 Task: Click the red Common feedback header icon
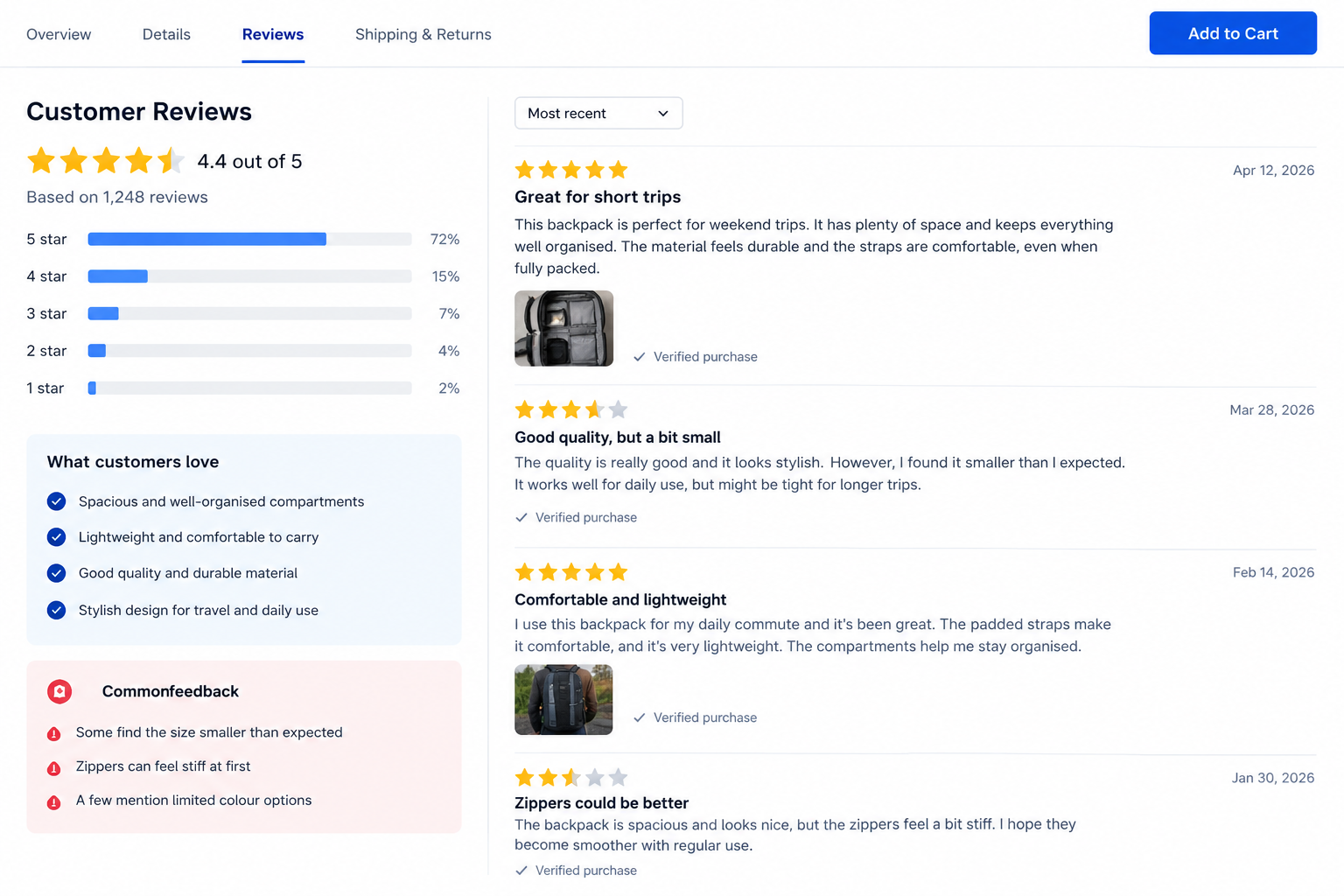click(x=59, y=691)
